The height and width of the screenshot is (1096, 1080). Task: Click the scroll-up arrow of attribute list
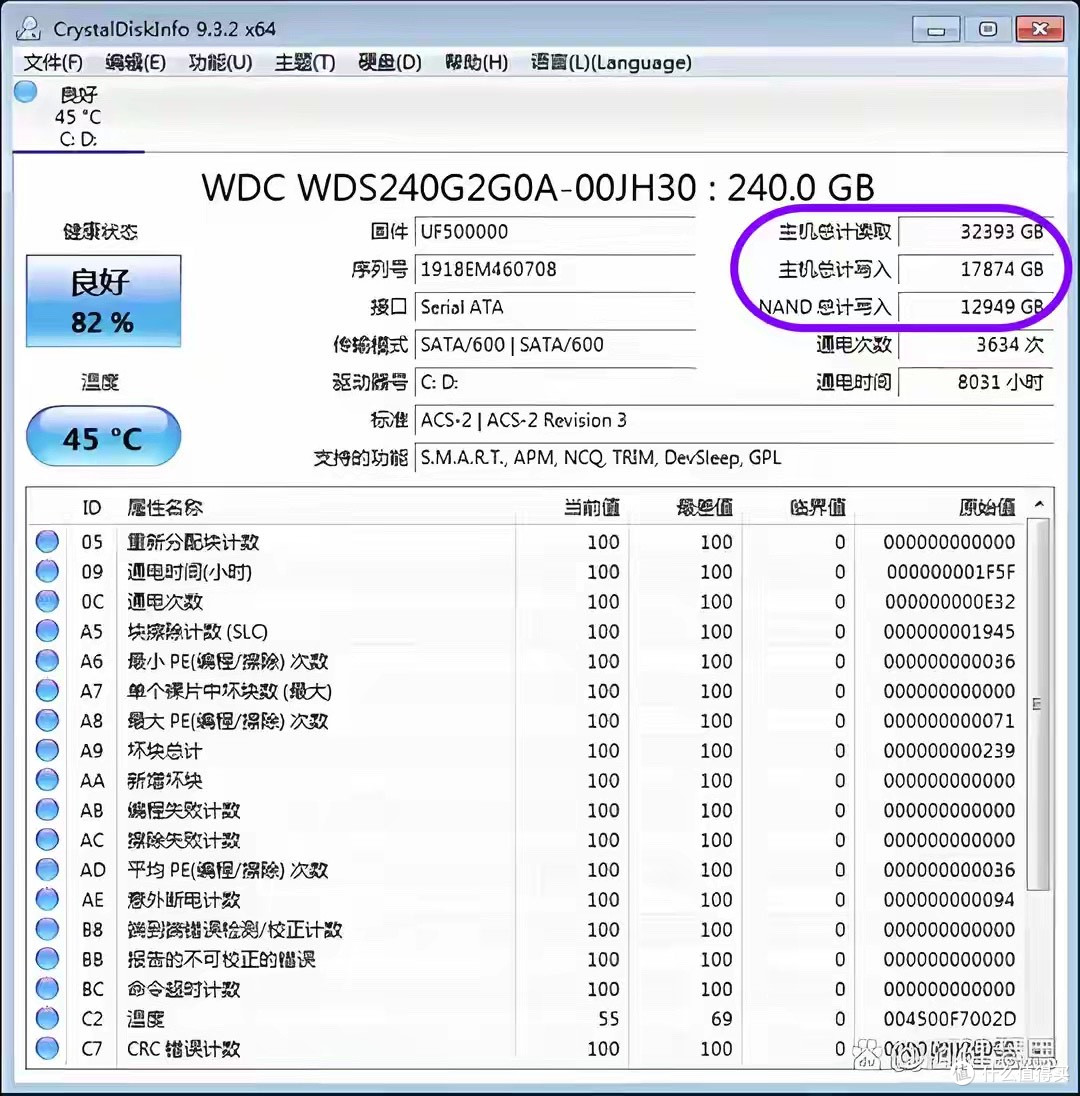(1039, 504)
